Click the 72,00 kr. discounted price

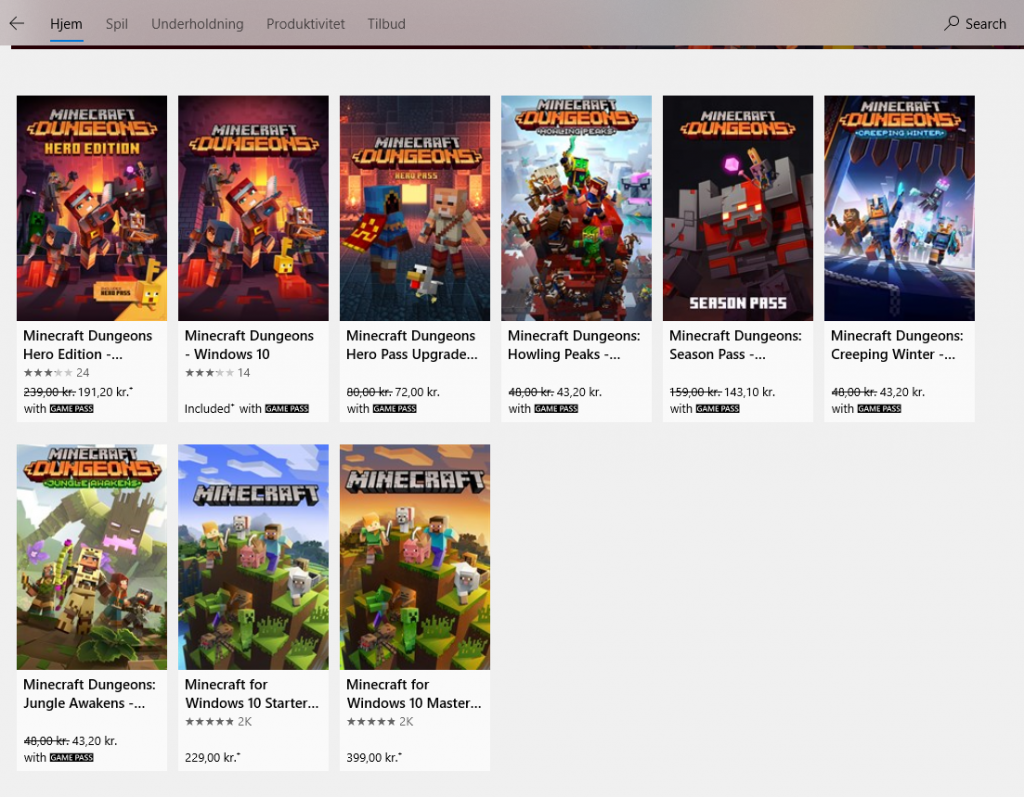point(417,392)
